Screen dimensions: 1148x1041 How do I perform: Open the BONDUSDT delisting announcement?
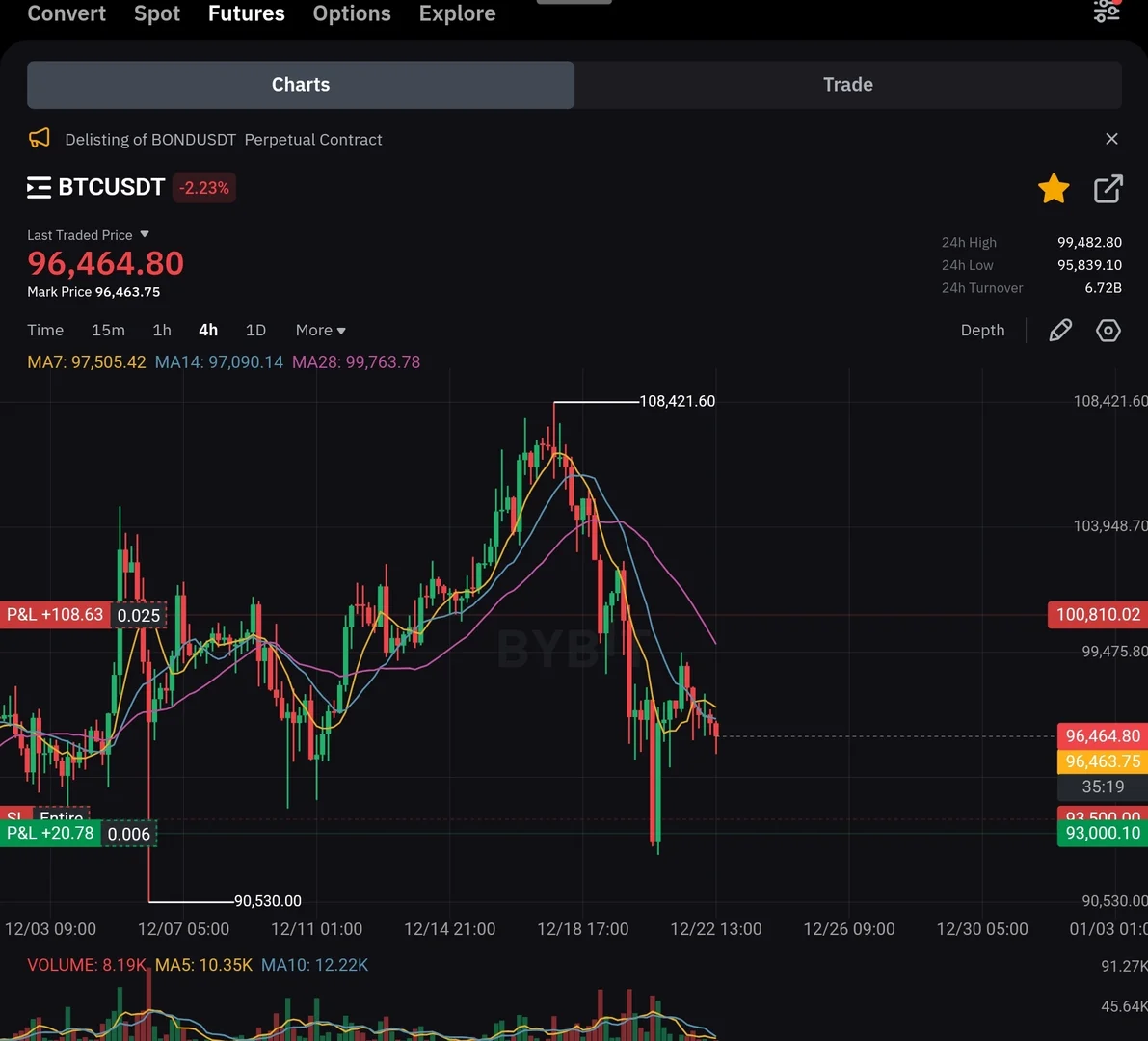[224, 139]
